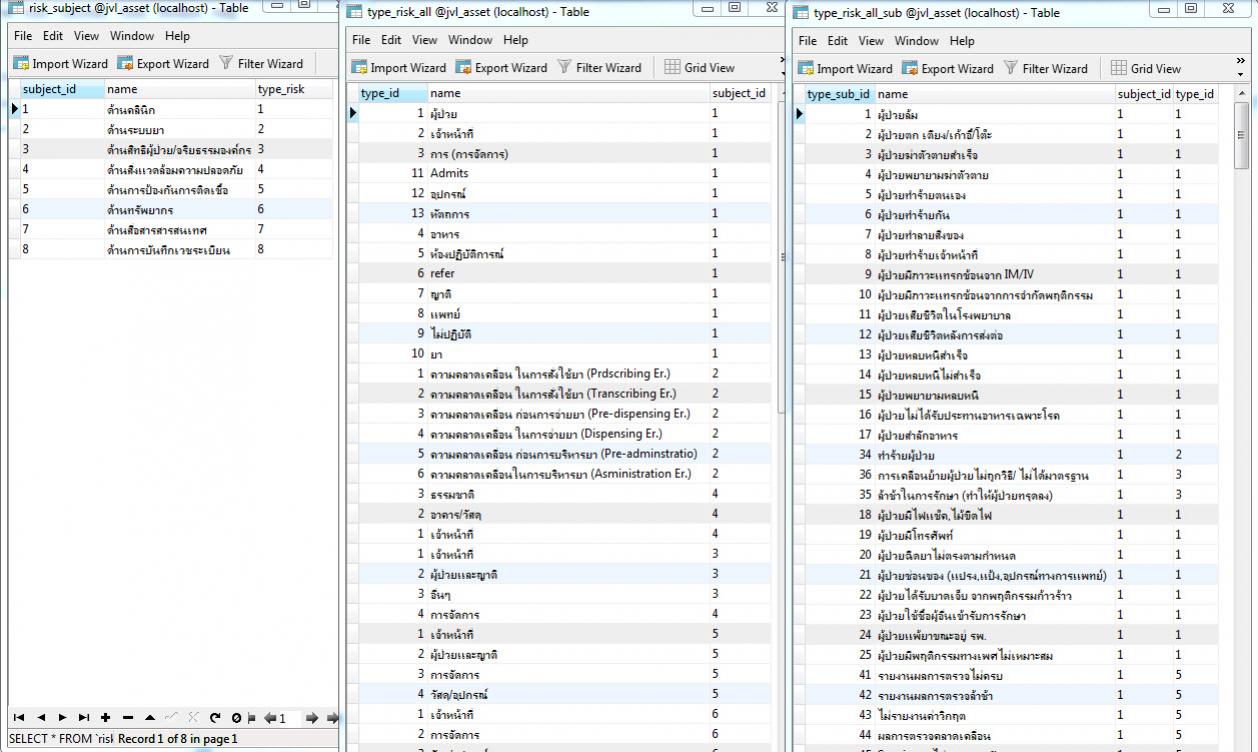Add a new record with plus icon
The height and width of the screenshot is (752, 1258).
pos(106,717)
